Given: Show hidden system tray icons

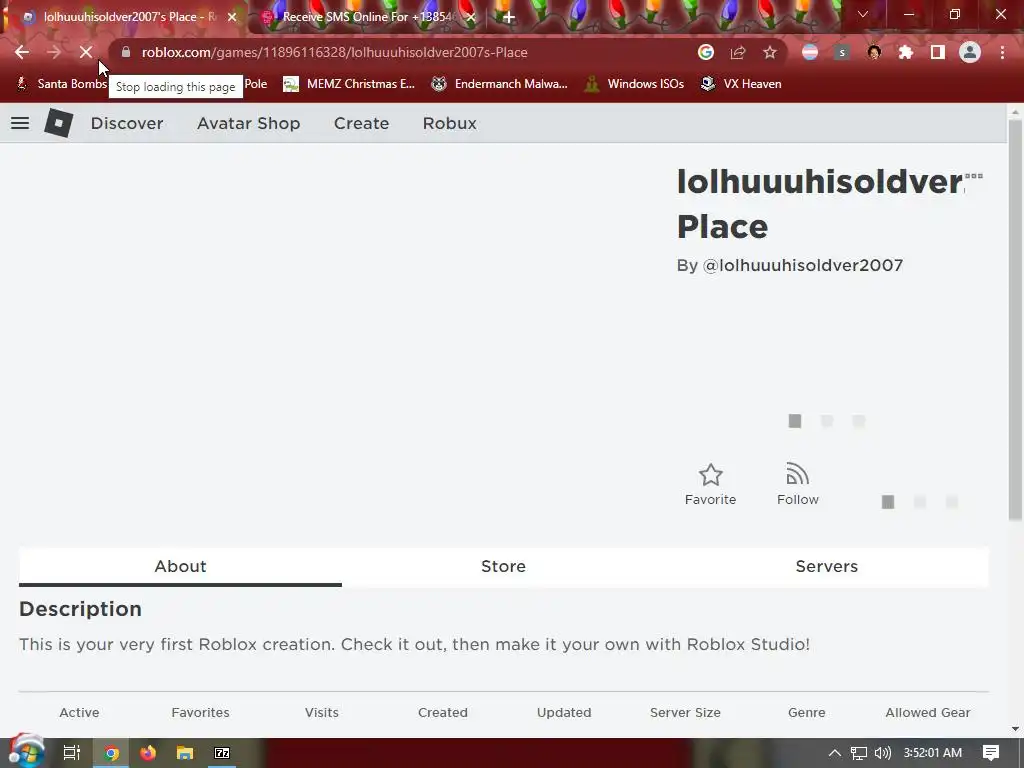Looking at the screenshot, I should 835,753.
